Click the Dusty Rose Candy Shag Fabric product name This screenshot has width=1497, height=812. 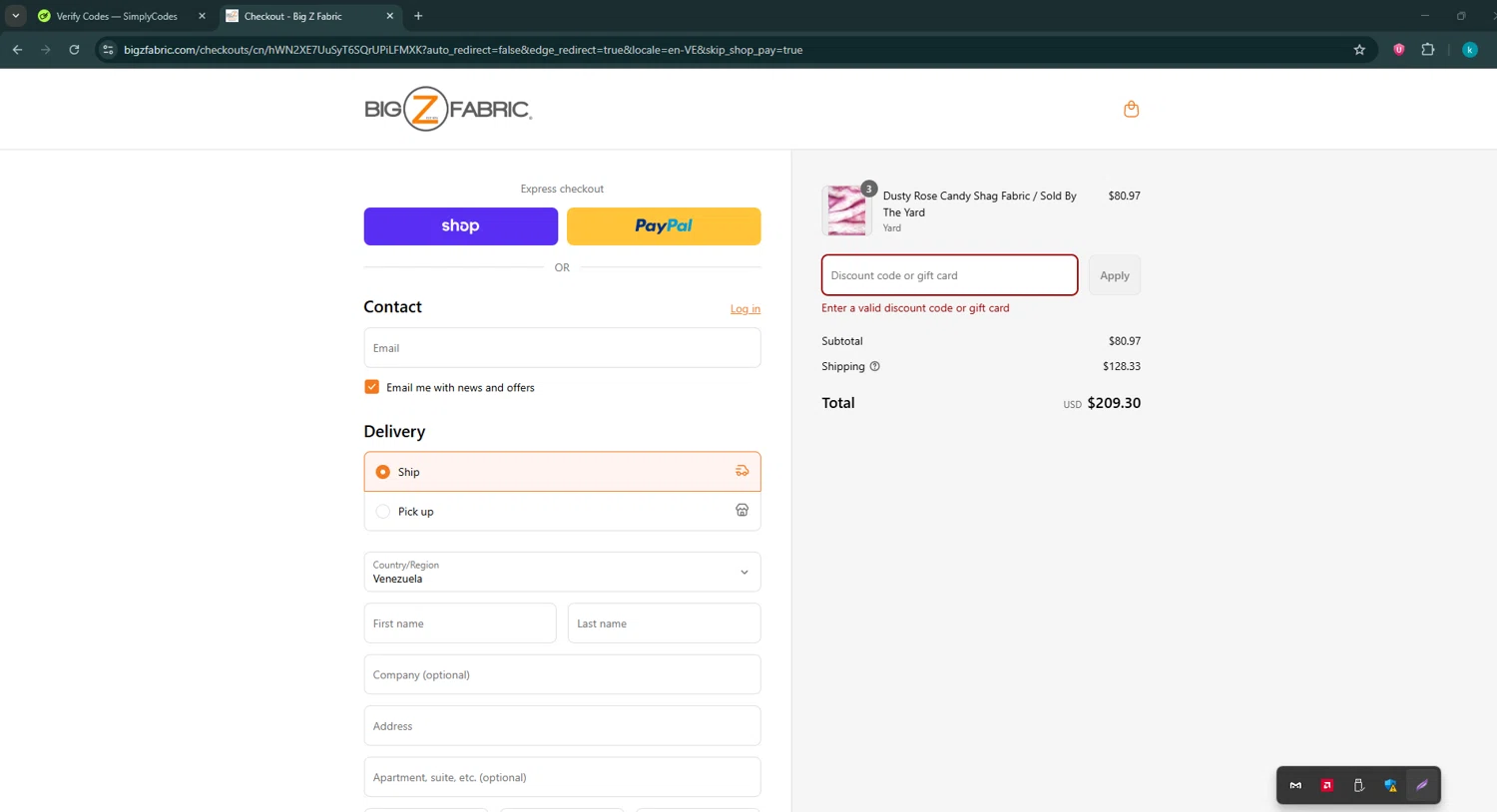point(979,203)
